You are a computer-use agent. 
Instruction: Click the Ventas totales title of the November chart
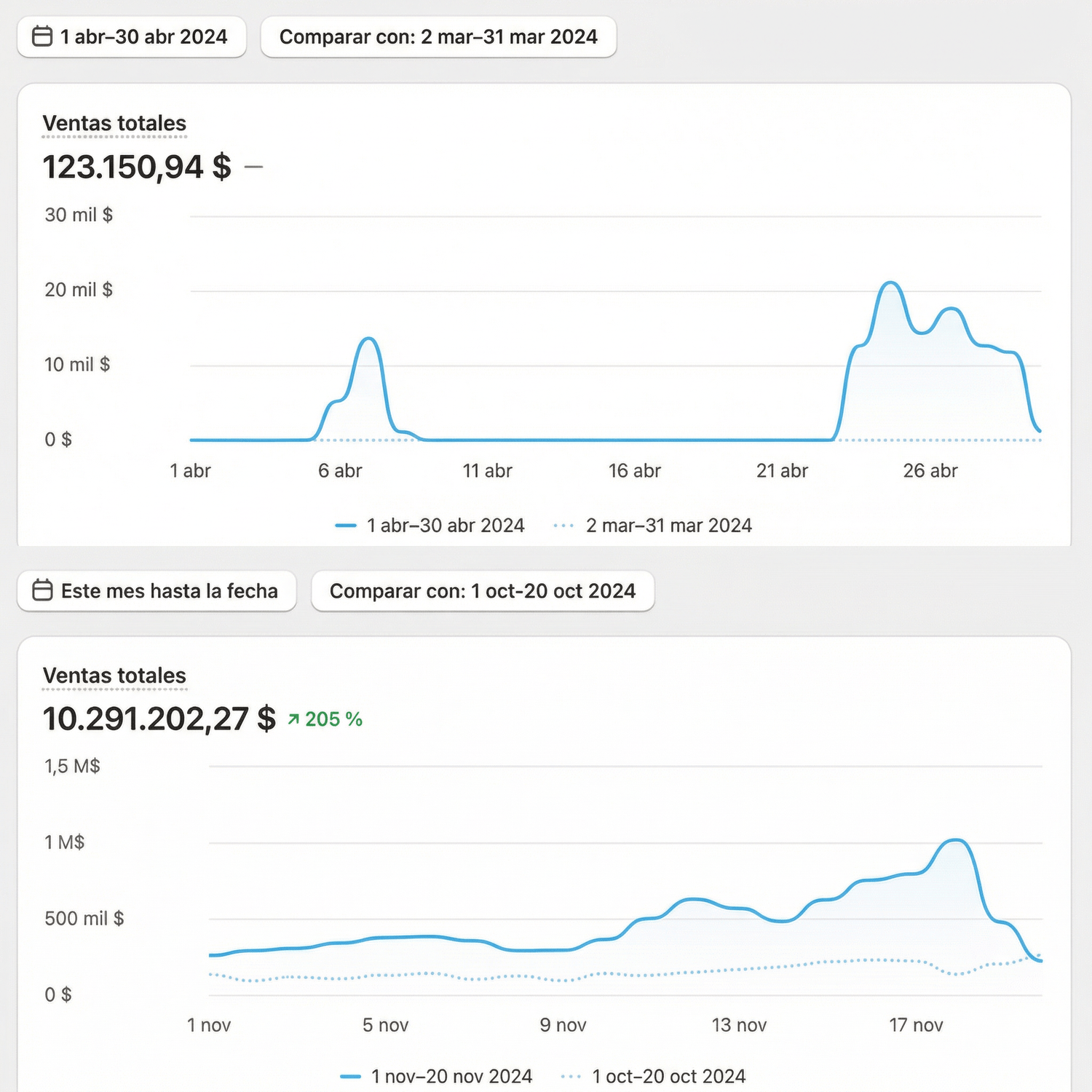(x=114, y=676)
